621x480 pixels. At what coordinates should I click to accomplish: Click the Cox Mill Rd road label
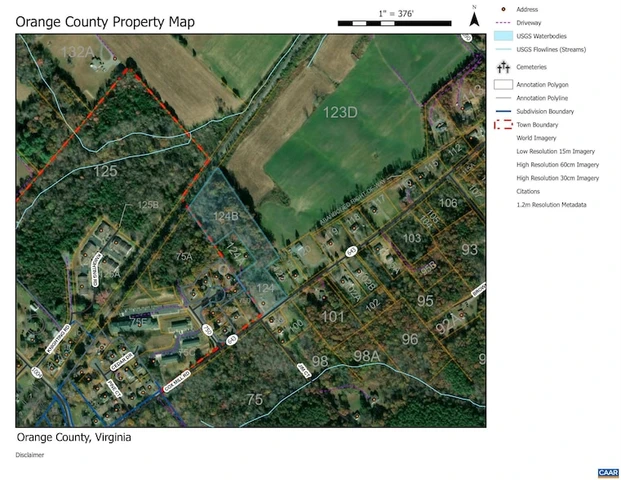click(177, 382)
